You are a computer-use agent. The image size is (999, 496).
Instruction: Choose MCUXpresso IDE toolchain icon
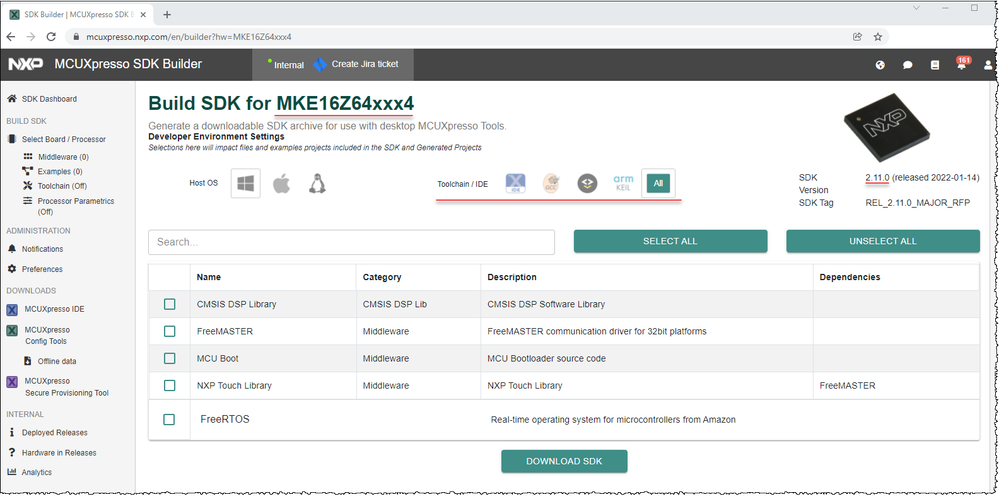[515, 183]
